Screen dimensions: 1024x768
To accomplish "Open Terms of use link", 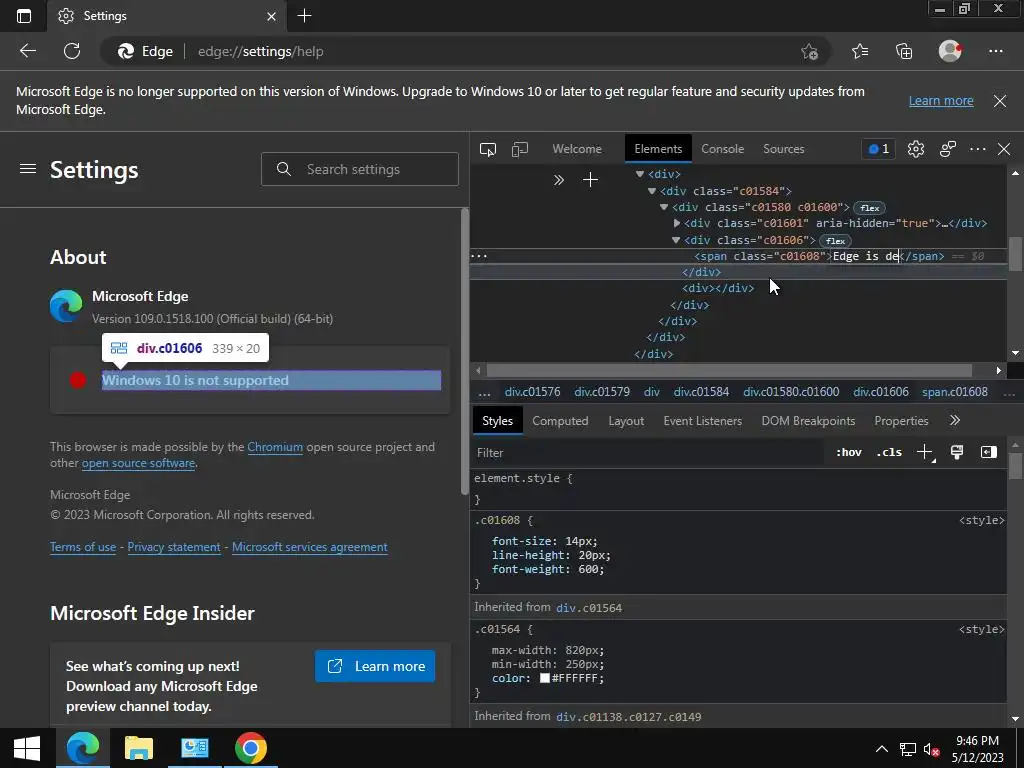I will (83, 547).
